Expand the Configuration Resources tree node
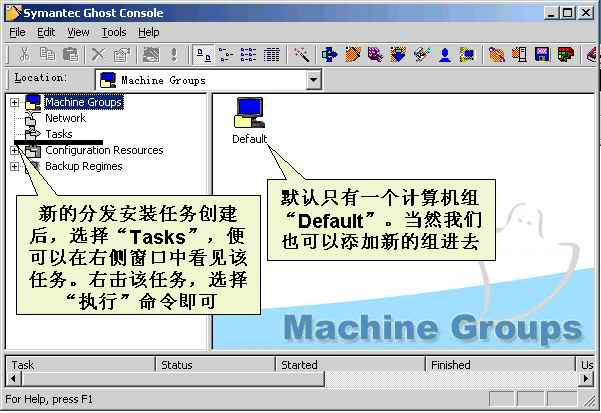The image size is (601, 413). [x=14, y=151]
